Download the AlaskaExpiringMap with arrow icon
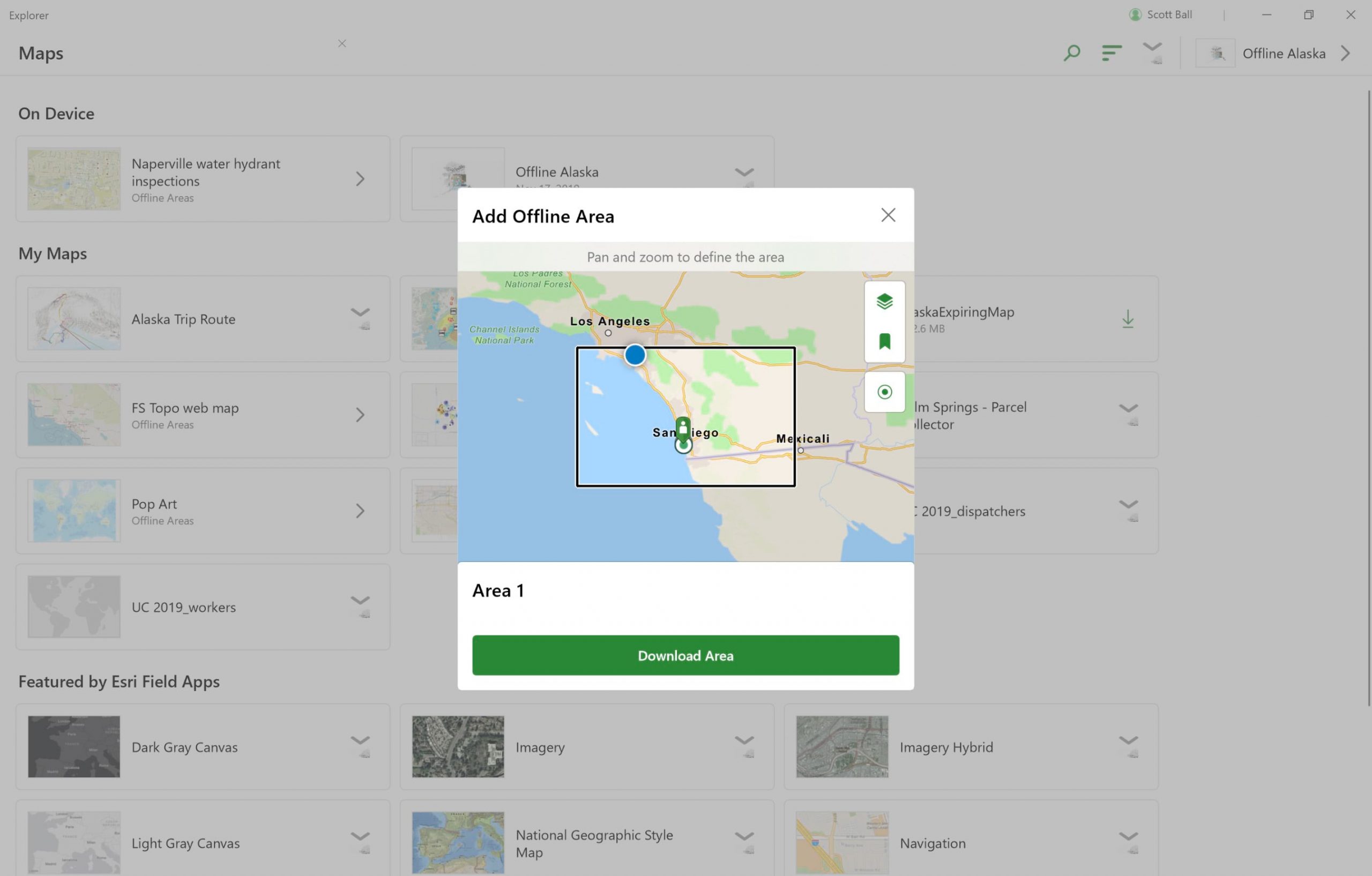This screenshot has height=876, width=1372. pos(1128,319)
